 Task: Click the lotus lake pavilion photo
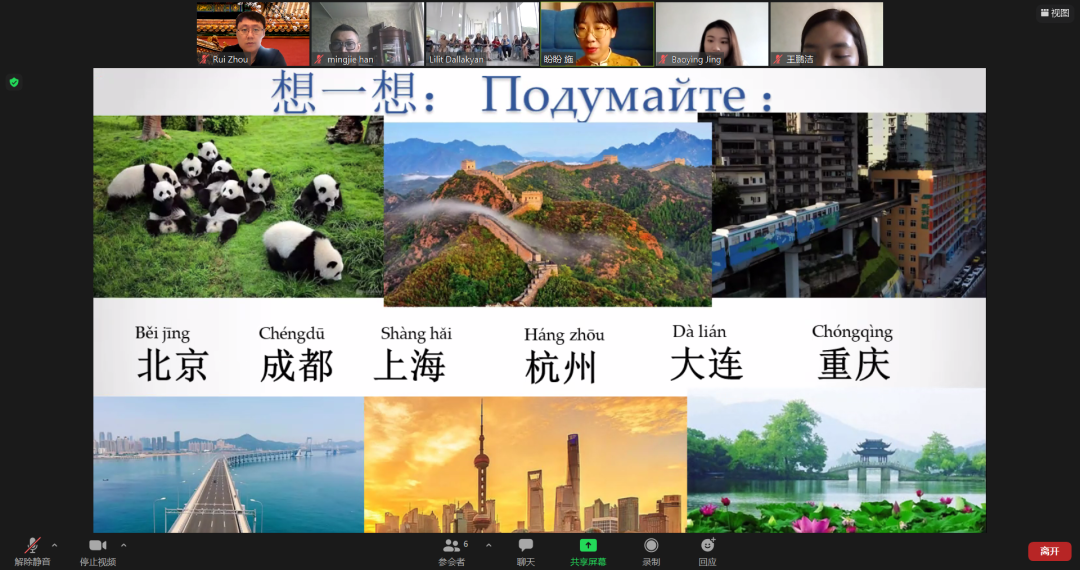(836, 461)
